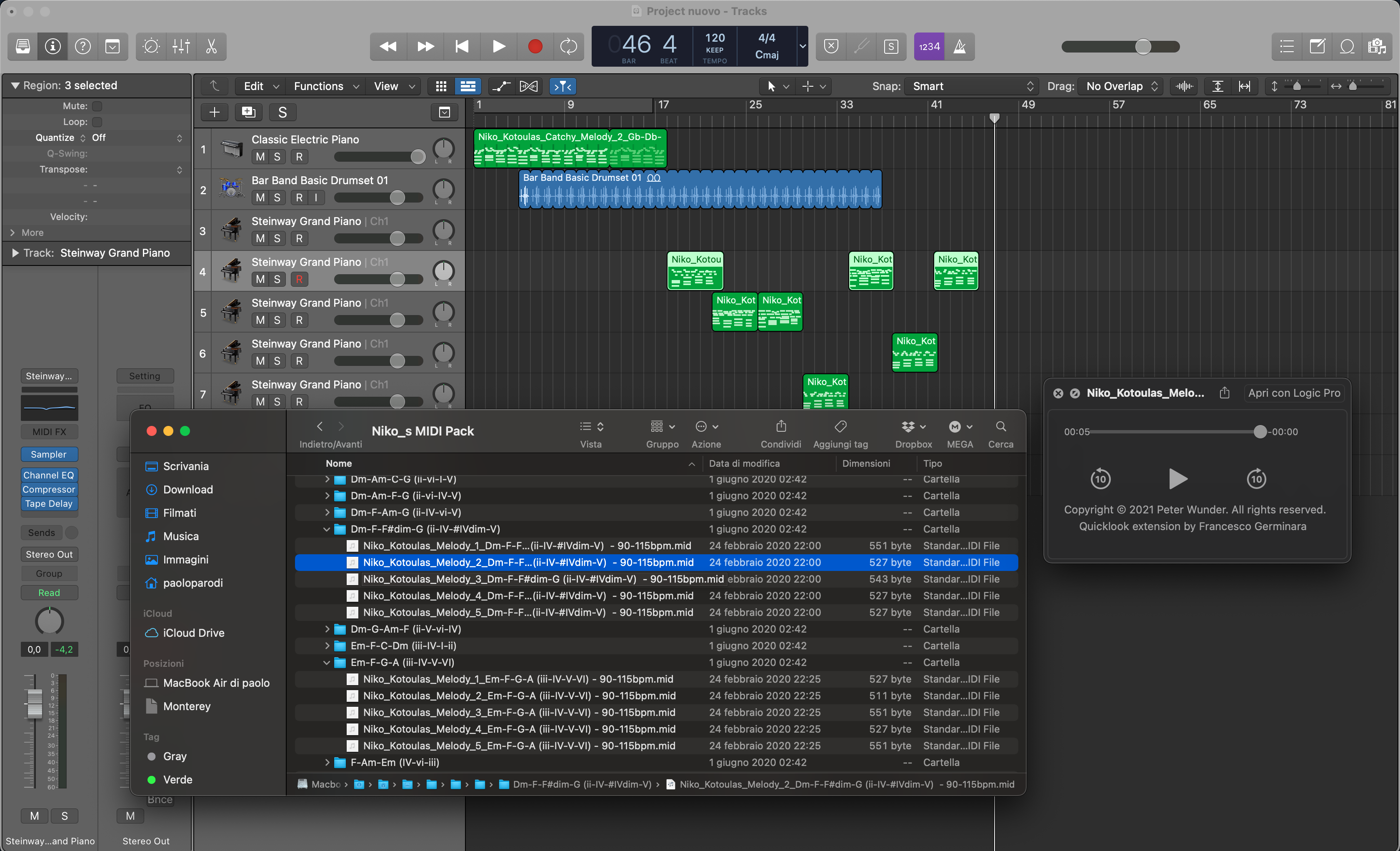Toggle the Solo S button in control bar
Viewport: 1400px width, 851px height.
(x=891, y=47)
